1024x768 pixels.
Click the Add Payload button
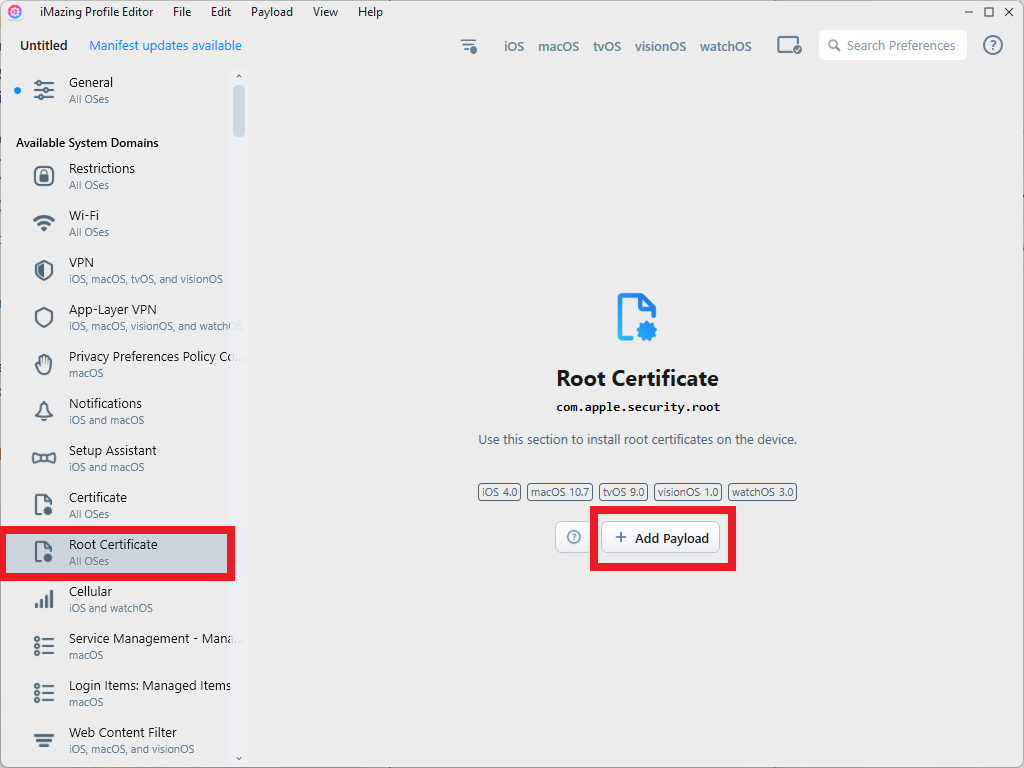[660, 537]
